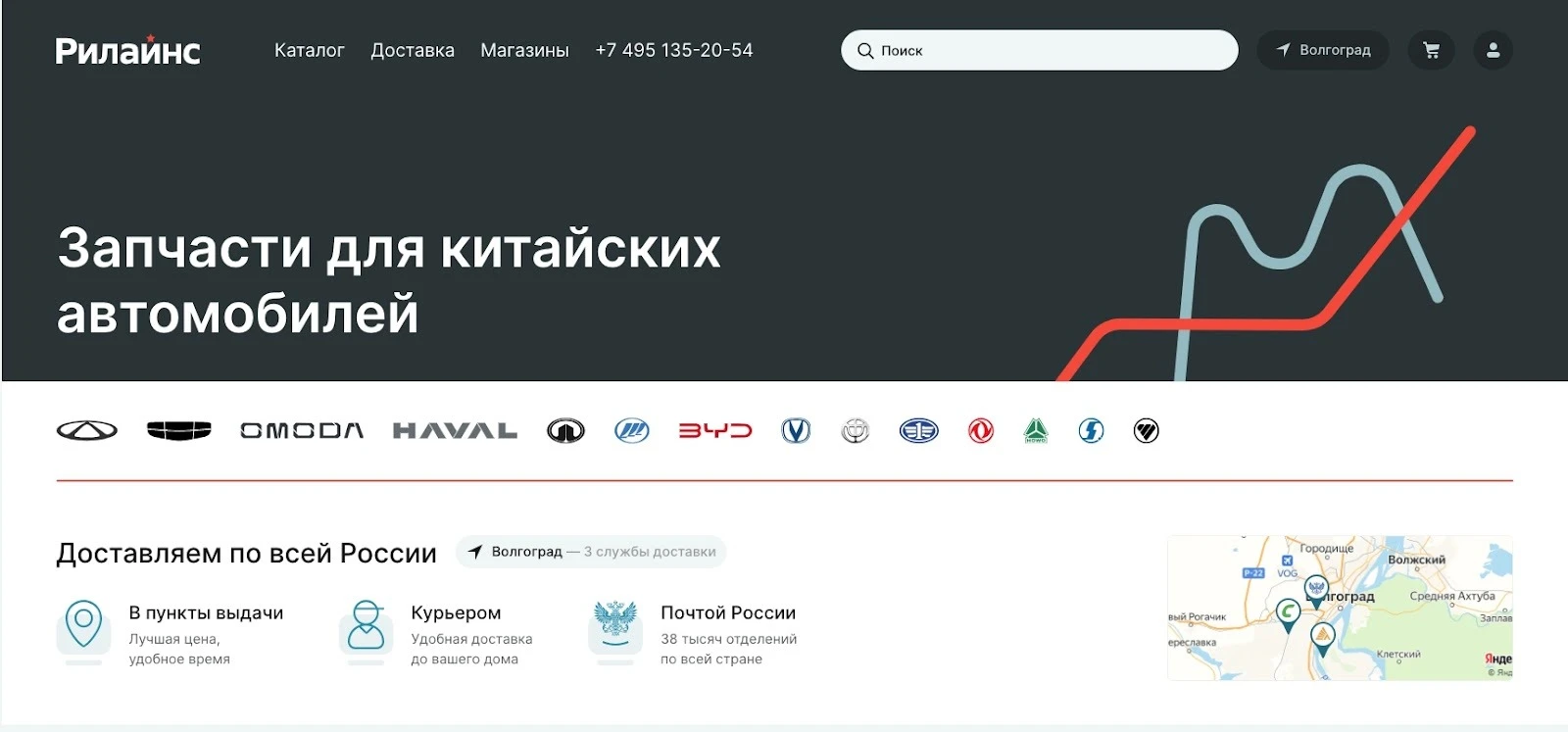1568x732 pixels.
Task: Open the Каталог menu
Action: point(309,50)
